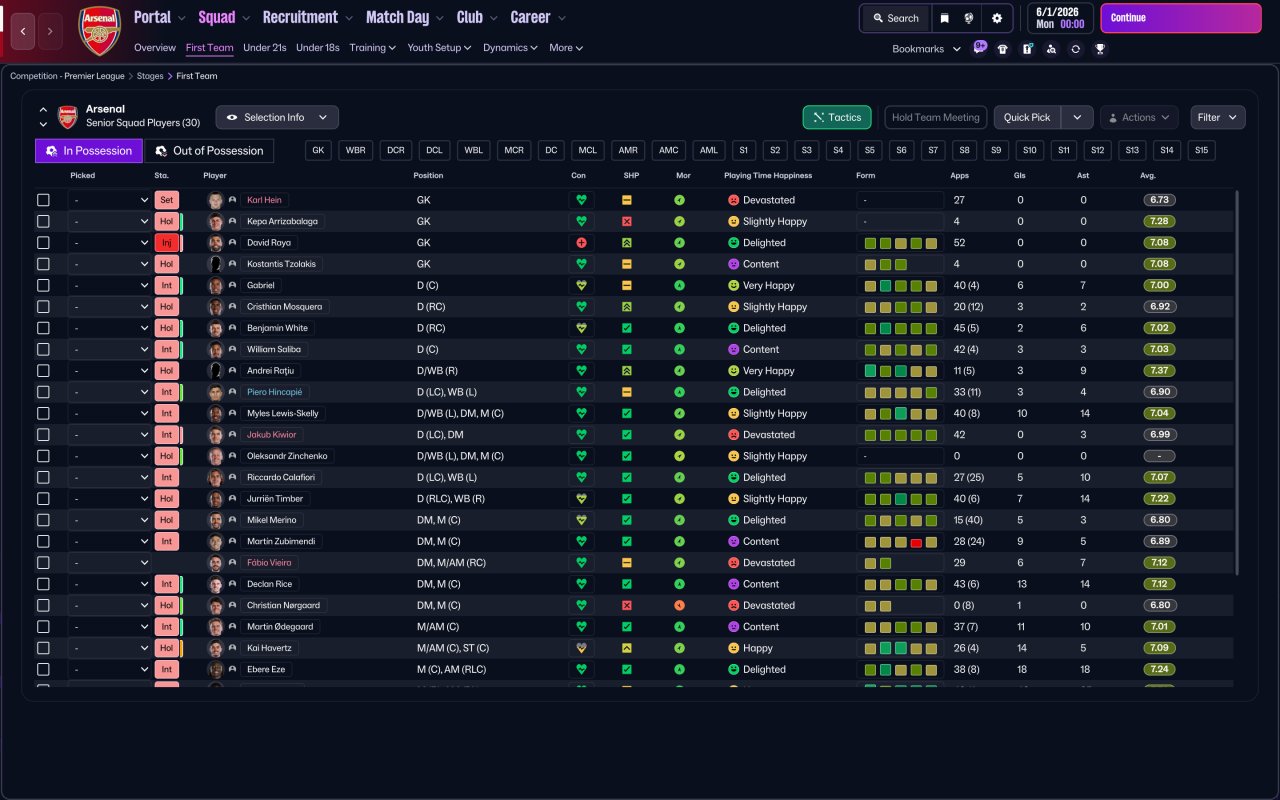This screenshot has height=800, width=1280.
Task: Open the Filter dropdown
Action: (x=1218, y=117)
